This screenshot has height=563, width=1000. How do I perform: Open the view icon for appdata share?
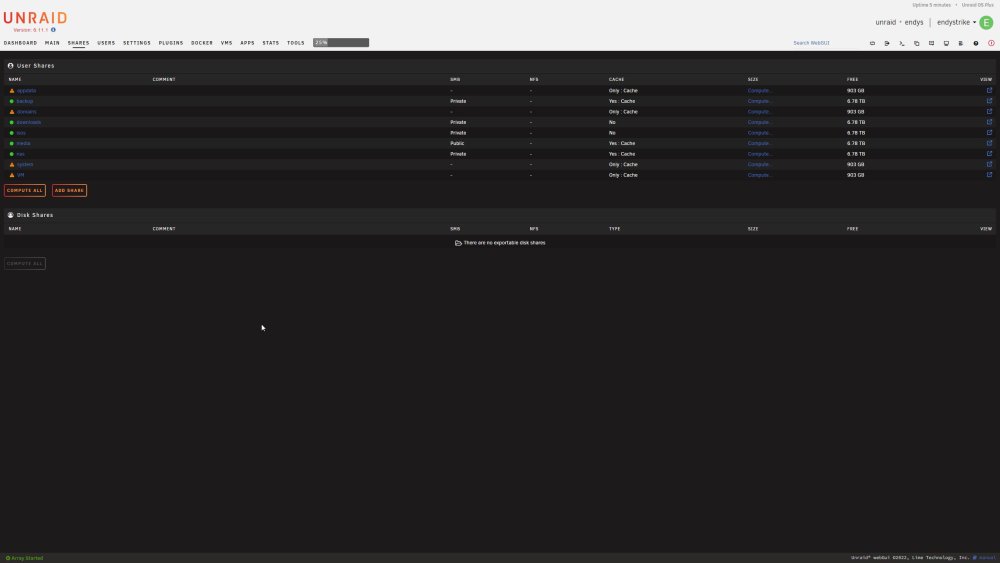coord(989,91)
